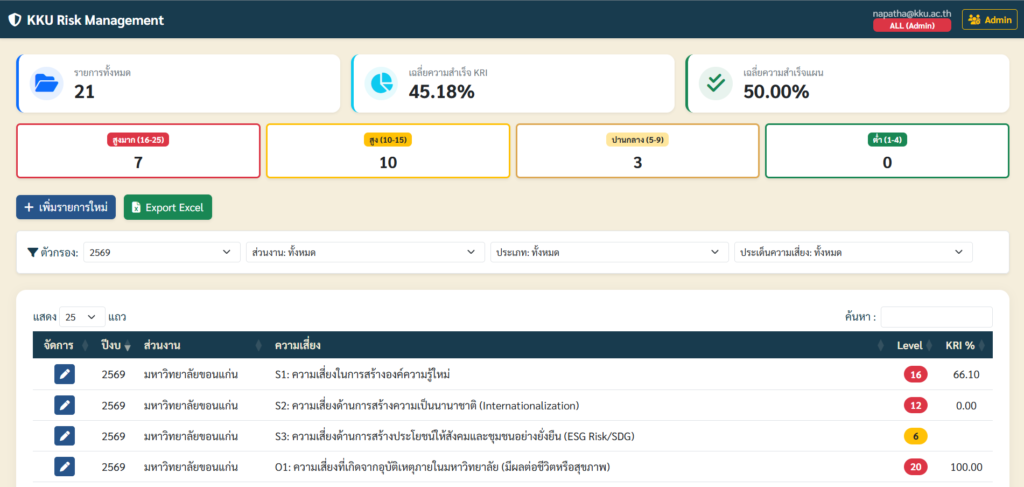This screenshot has height=487, width=1024.
Task: Sort table by KRI % column header
Action: point(964,345)
